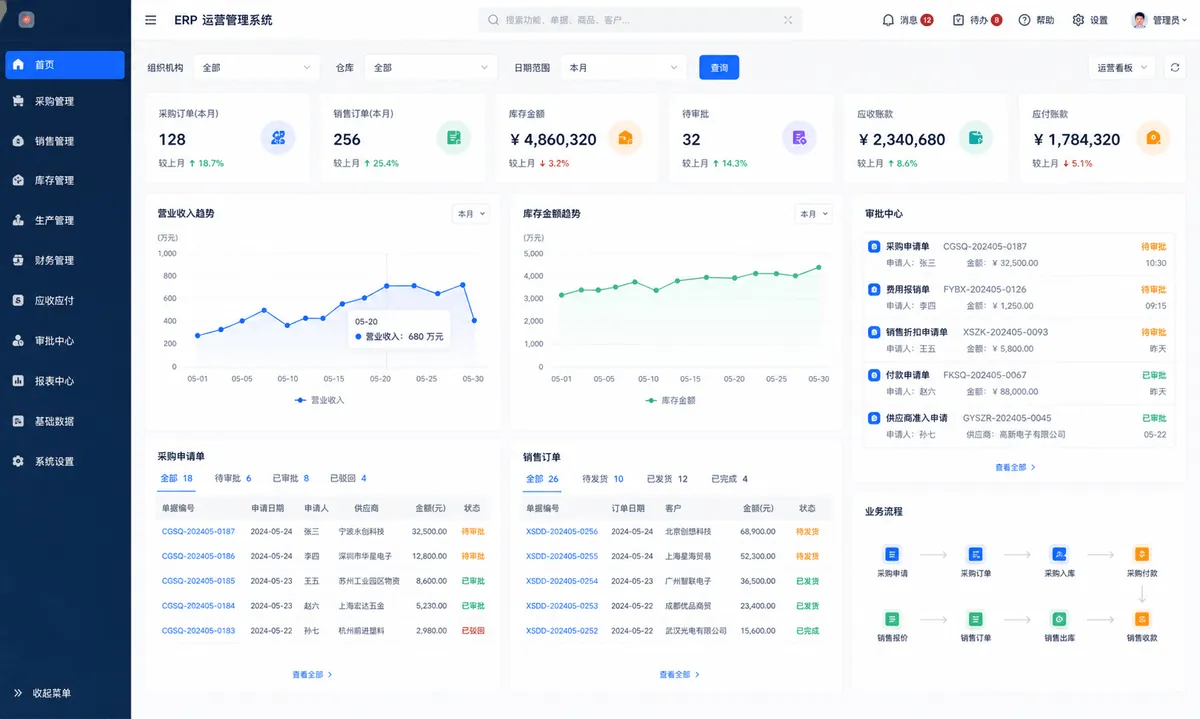Open 销售管理 in the sidebar
This screenshot has height=719, width=1200.
coord(65,141)
